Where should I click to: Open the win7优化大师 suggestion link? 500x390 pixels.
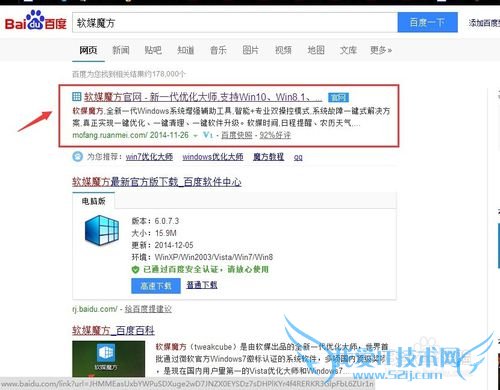click(x=149, y=157)
